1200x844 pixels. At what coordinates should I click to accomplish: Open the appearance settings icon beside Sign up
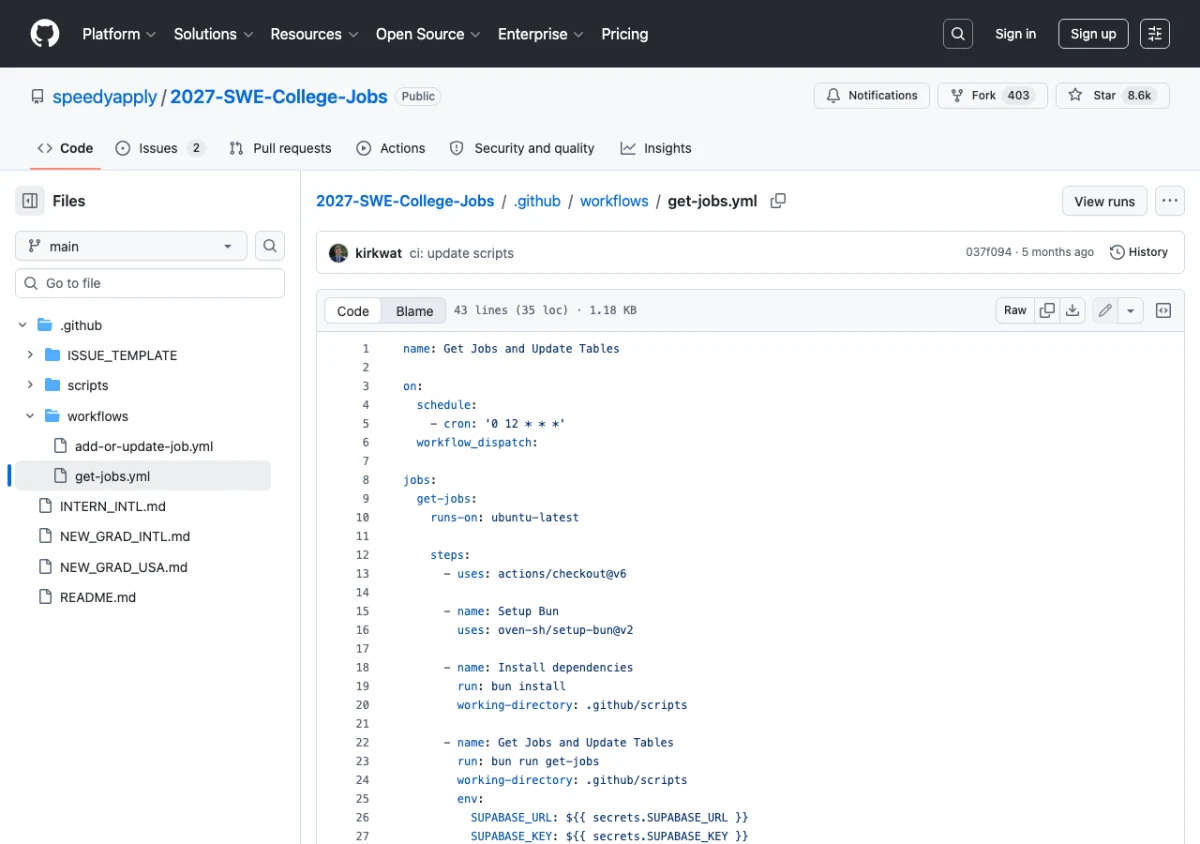click(1155, 34)
